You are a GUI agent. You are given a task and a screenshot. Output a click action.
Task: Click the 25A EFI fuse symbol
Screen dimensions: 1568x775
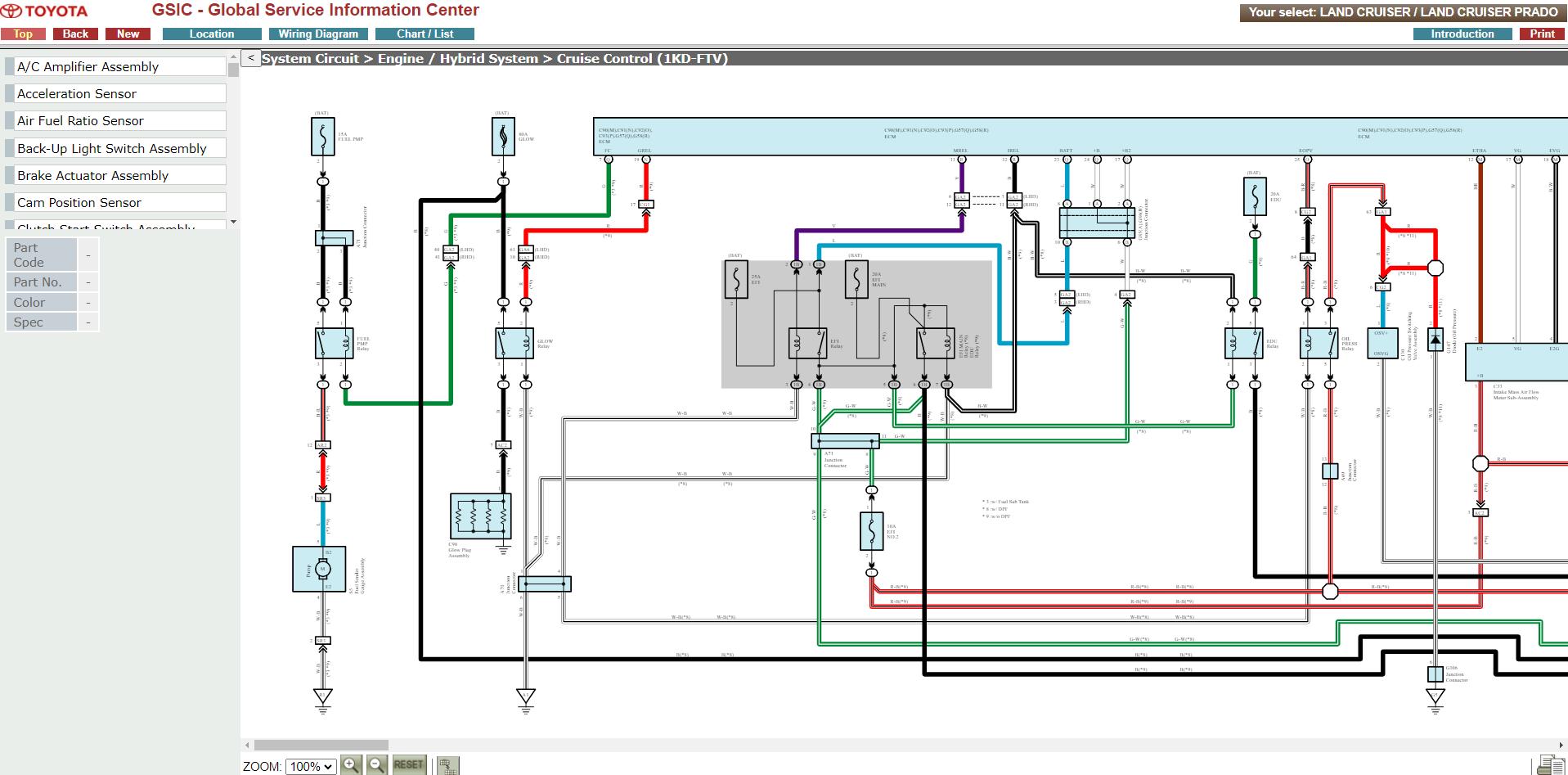point(736,279)
